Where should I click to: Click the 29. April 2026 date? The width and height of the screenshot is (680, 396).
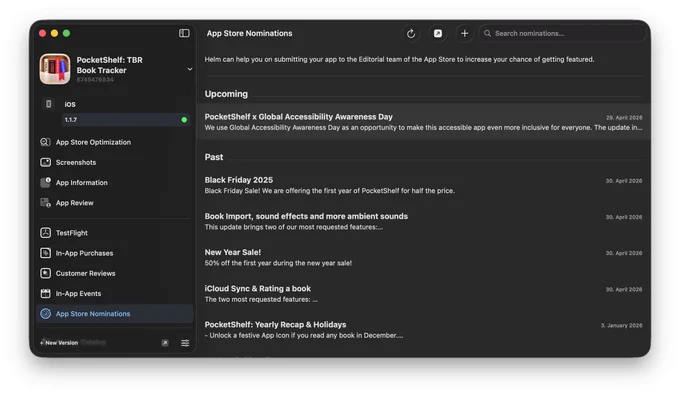624,118
